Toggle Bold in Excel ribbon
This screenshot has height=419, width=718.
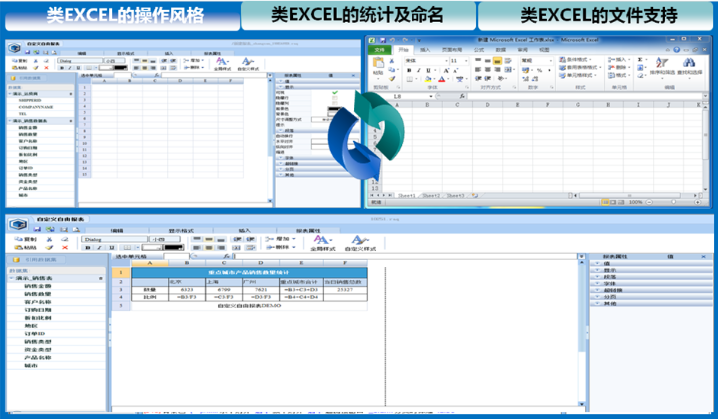point(409,70)
